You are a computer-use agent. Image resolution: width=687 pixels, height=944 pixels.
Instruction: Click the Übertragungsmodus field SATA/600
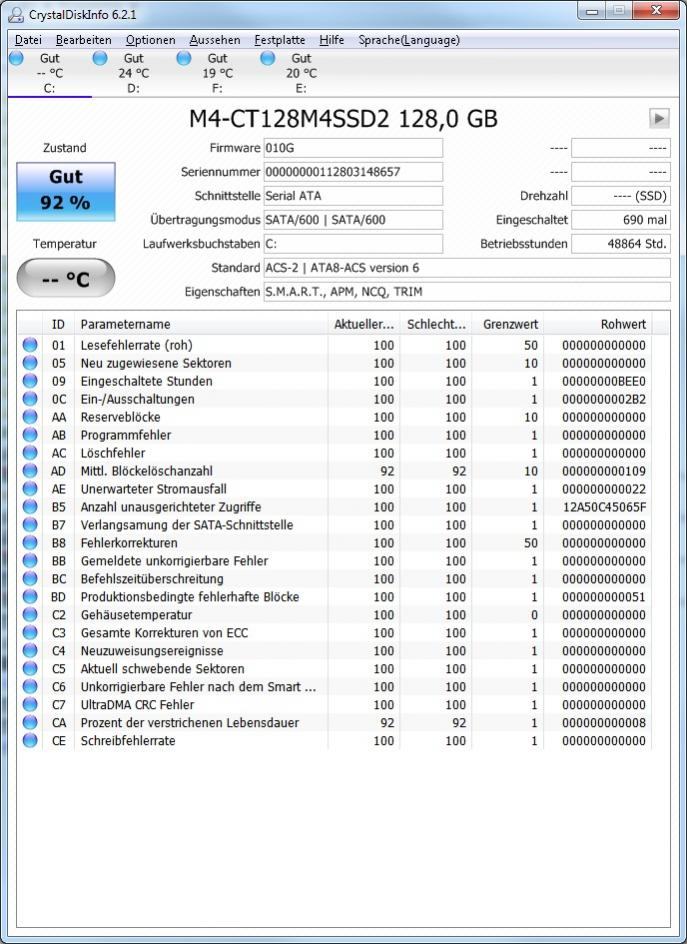[353, 220]
